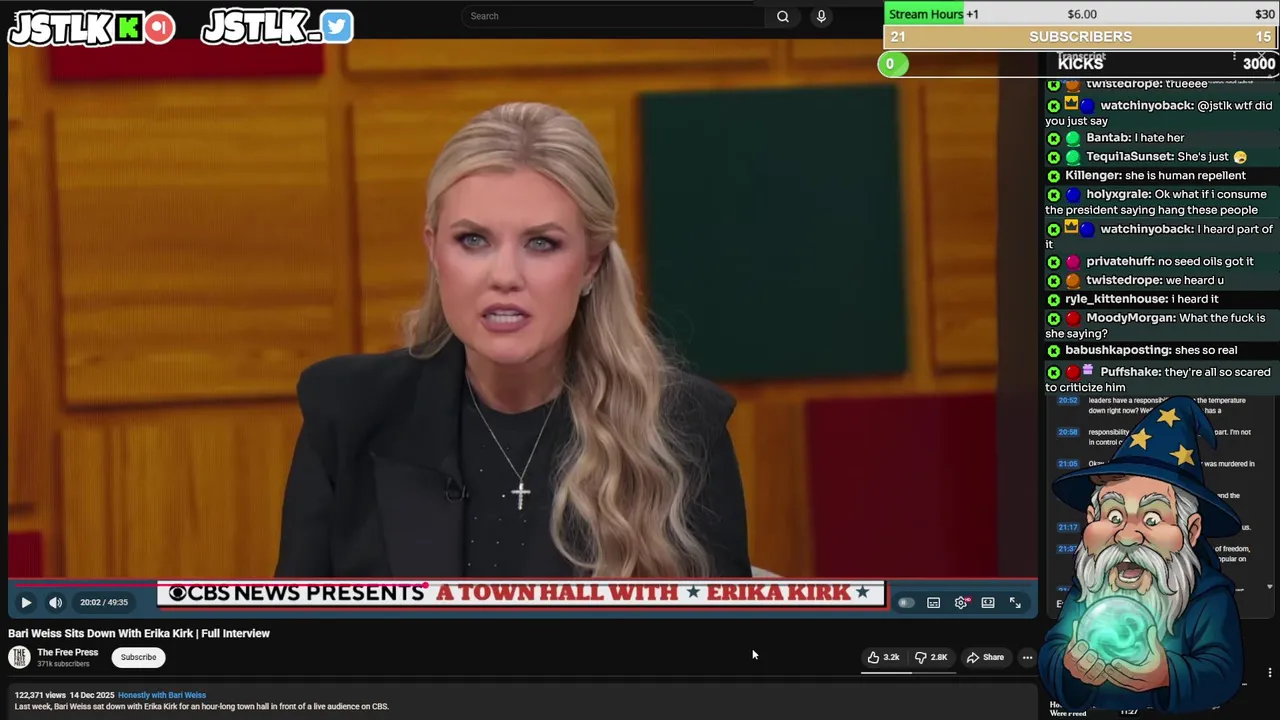The image size is (1280, 720).
Task: Open The Free Press channel name link
Action: [x=68, y=652]
